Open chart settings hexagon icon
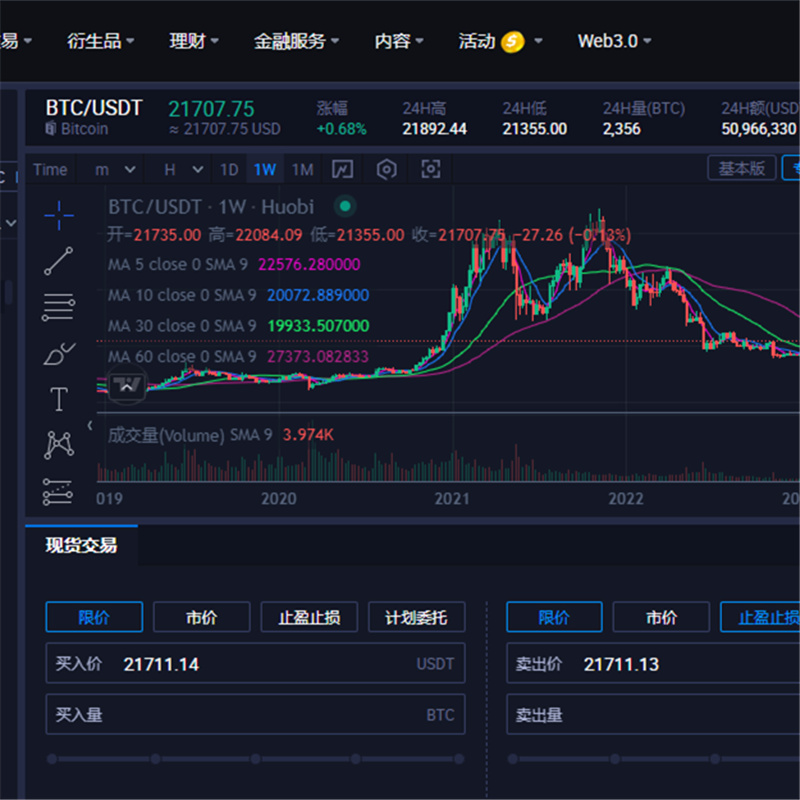 click(x=386, y=169)
